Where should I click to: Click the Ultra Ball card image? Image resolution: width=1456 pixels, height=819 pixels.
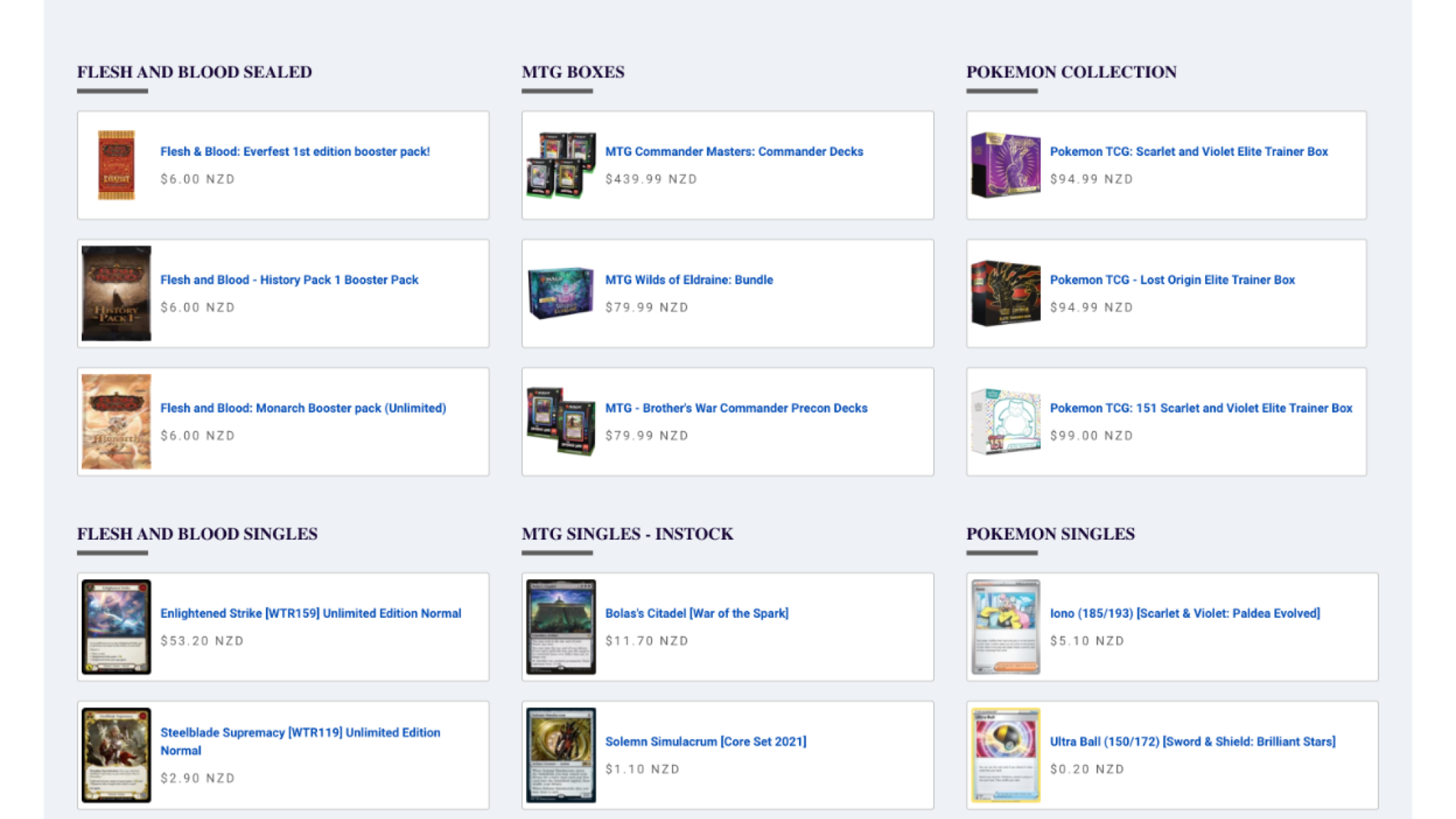coord(1005,755)
